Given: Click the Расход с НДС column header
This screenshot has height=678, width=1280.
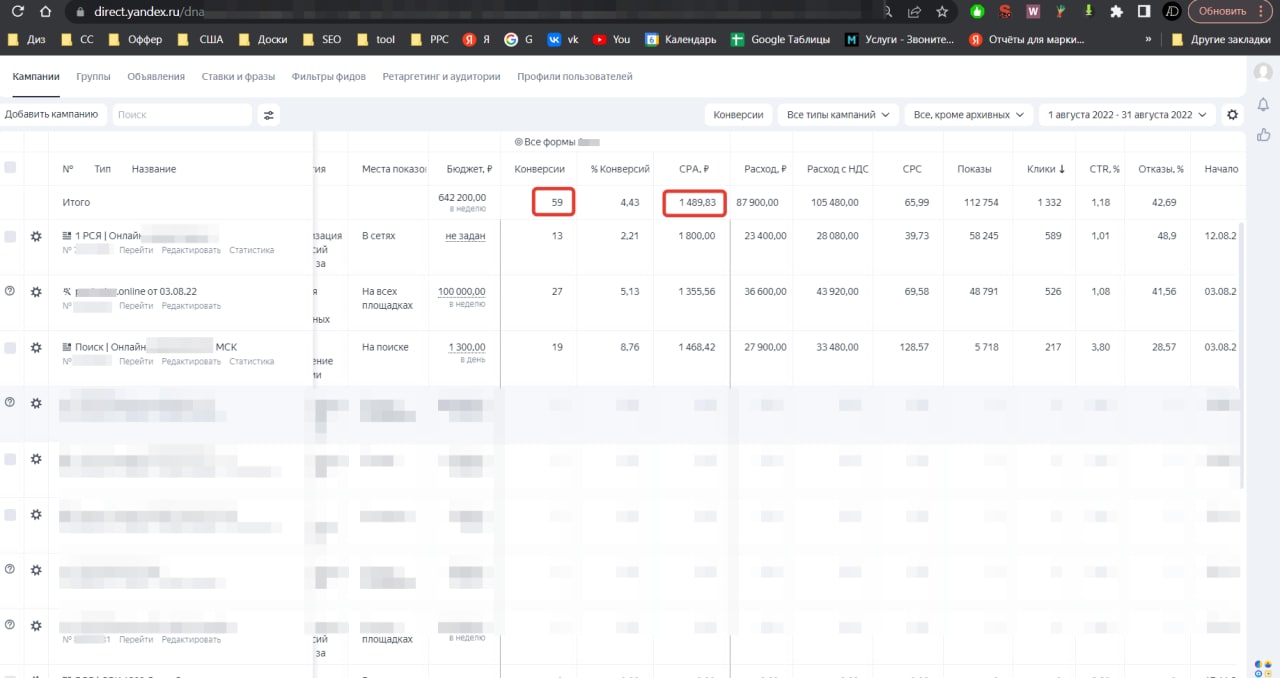Looking at the screenshot, I should [x=836, y=169].
